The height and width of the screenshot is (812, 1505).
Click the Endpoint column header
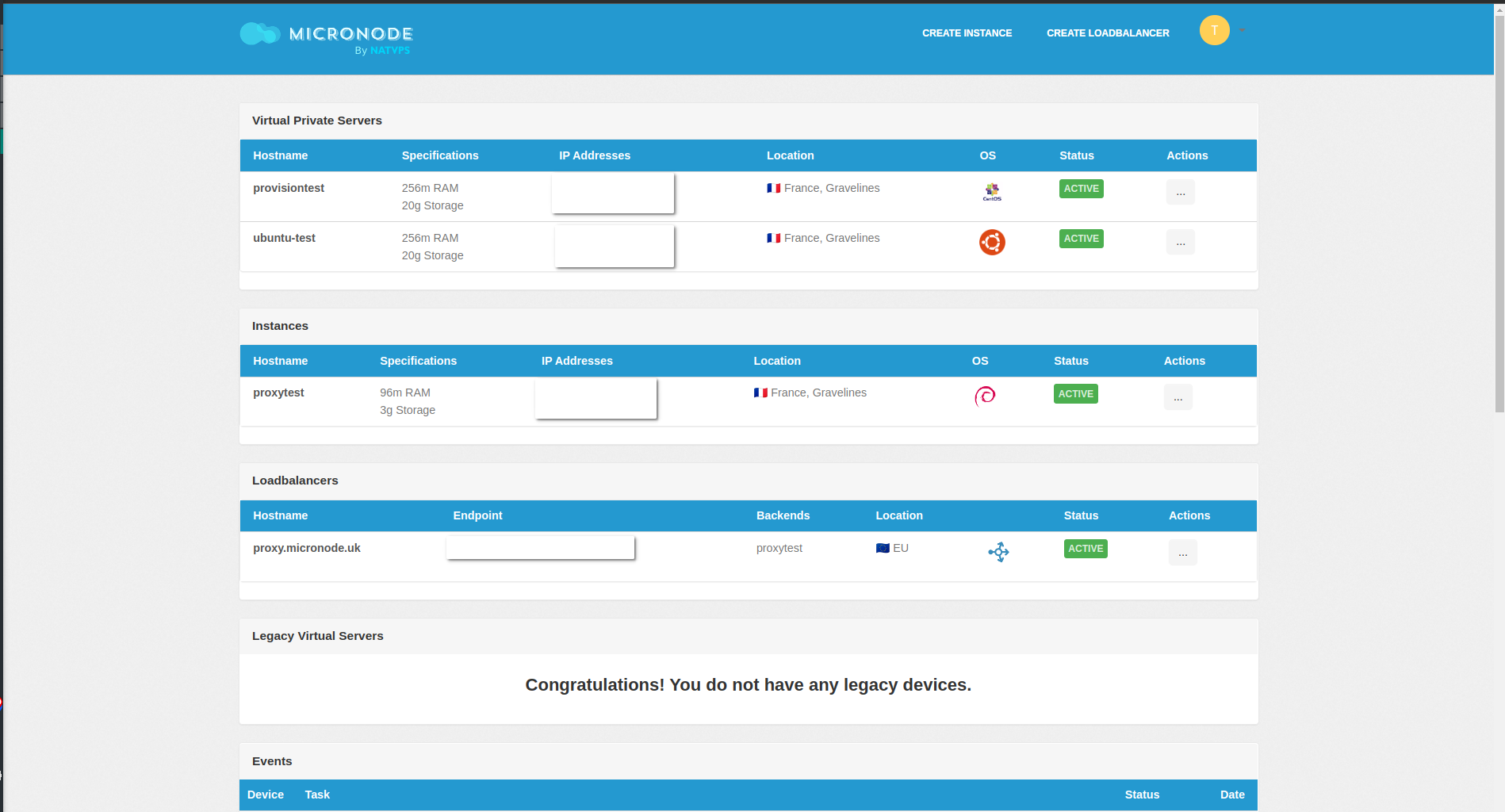(x=477, y=515)
